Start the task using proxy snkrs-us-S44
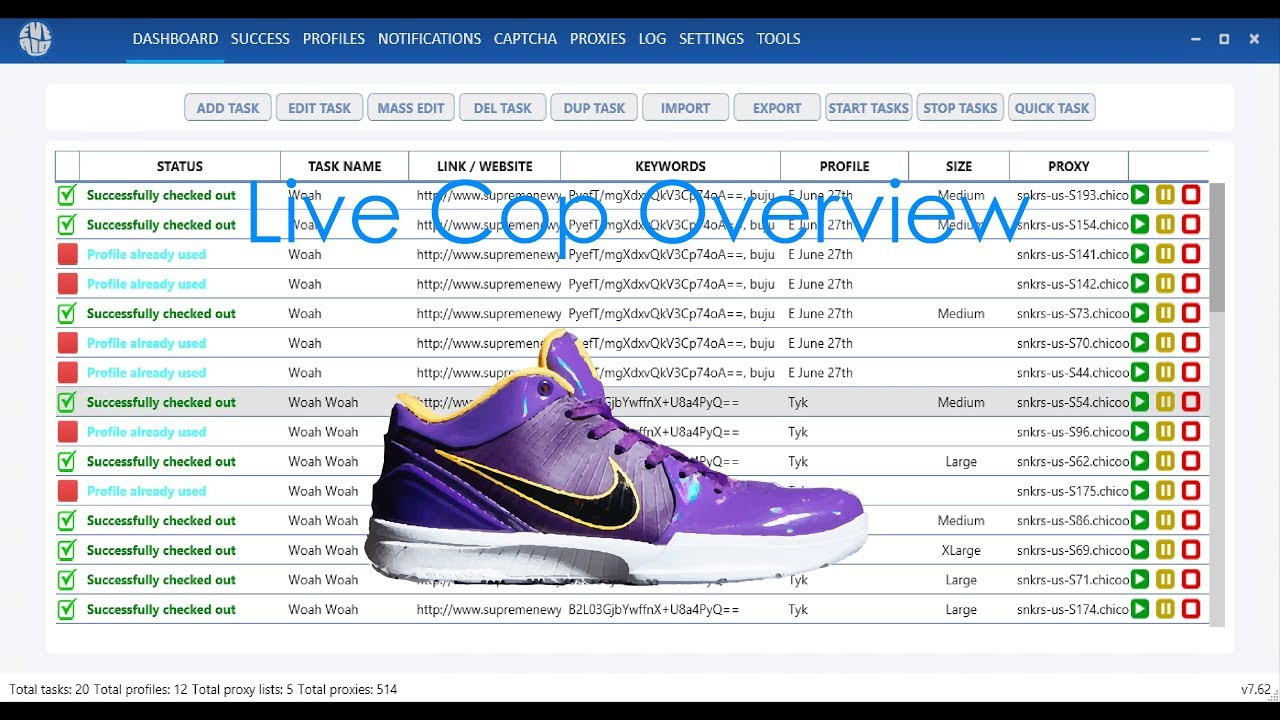The width and height of the screenshot is (1280, 720). (1140, 372)
